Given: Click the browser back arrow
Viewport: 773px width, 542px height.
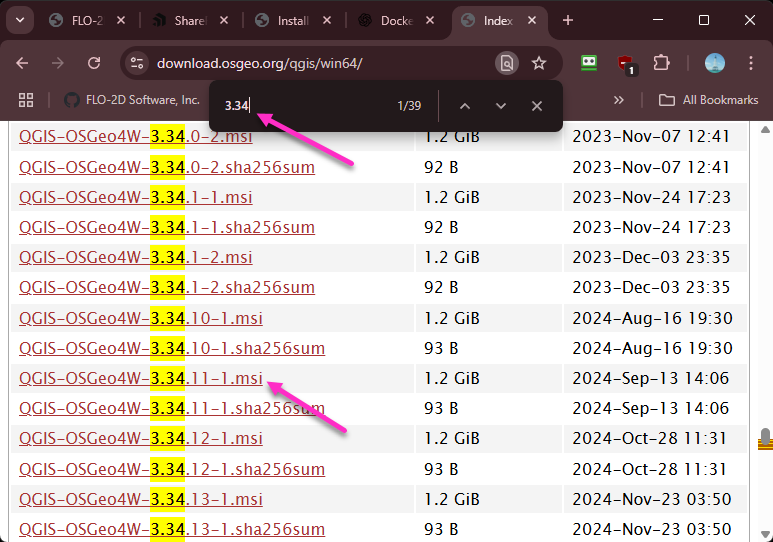Looking at the screenshot, I should pos(22,63).
